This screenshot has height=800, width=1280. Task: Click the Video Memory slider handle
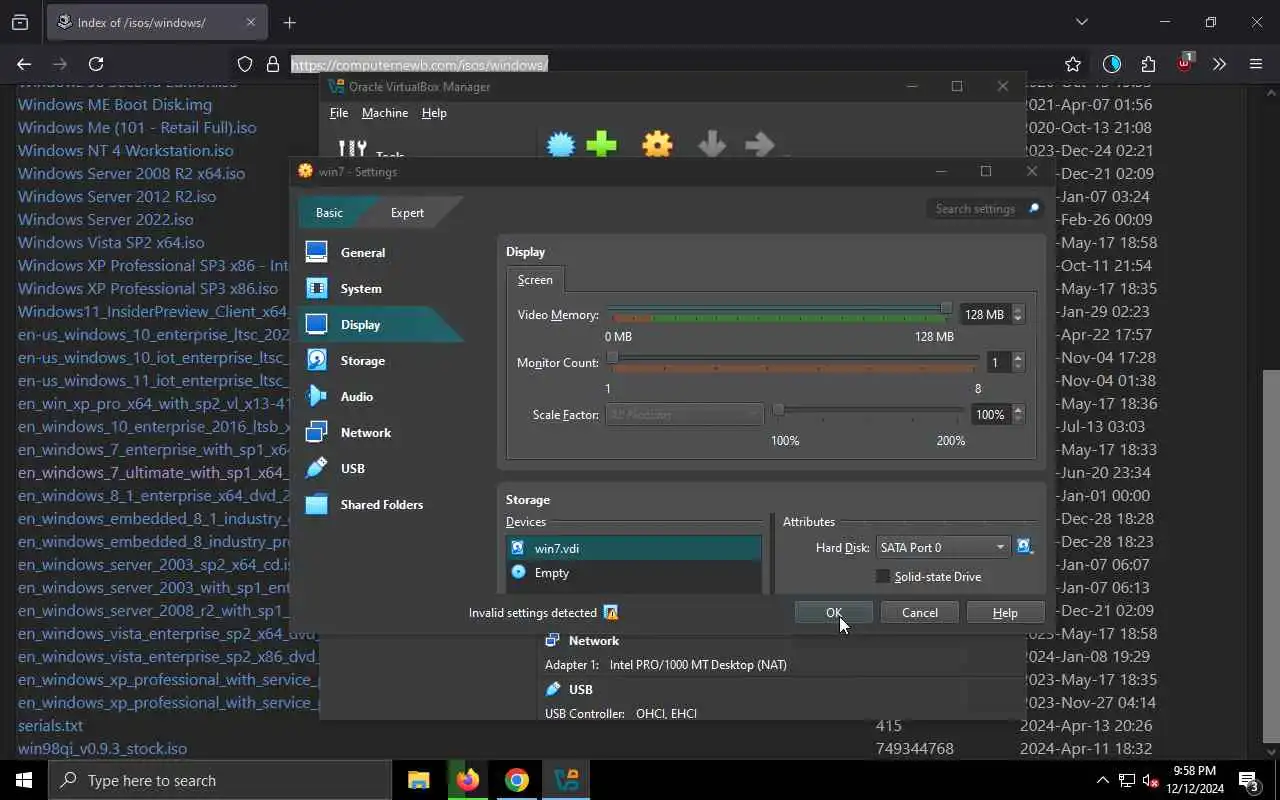pyautogui.click(x=945, y=309)
